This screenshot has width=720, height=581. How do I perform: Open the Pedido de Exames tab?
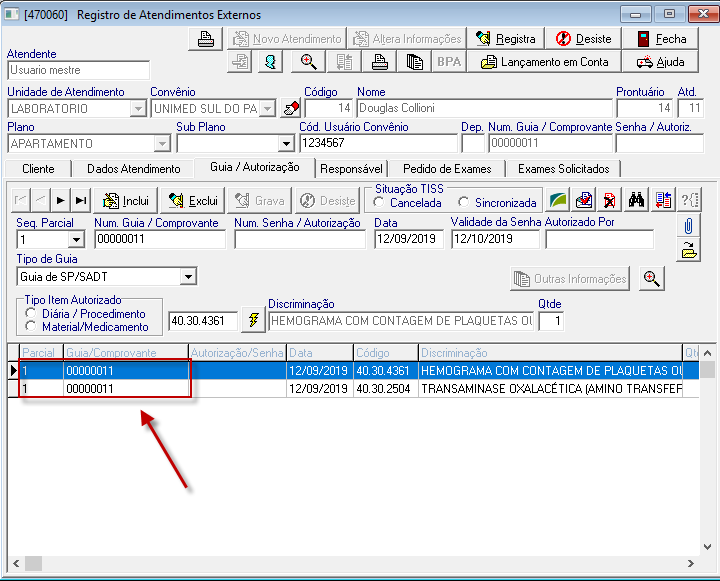pos(447,169)
